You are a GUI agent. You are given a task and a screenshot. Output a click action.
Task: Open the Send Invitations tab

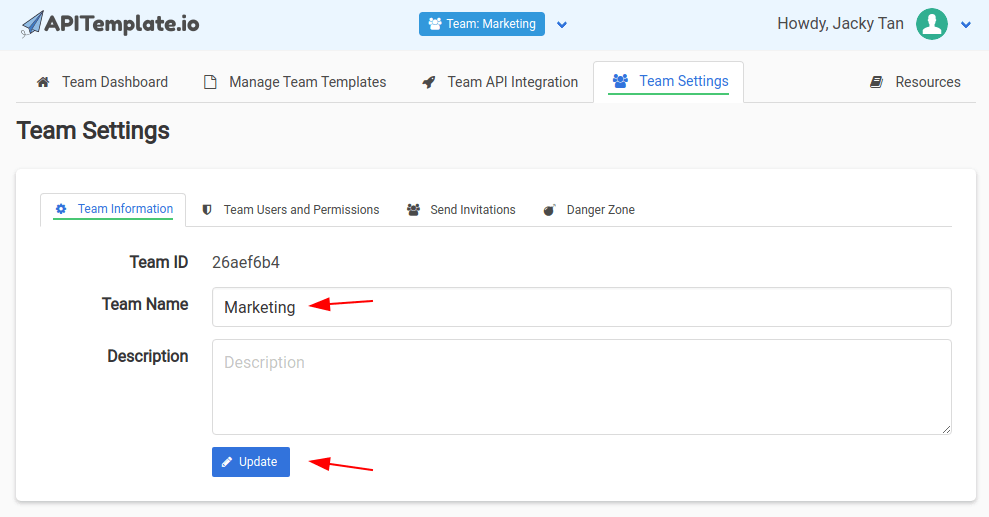point(472,210)
